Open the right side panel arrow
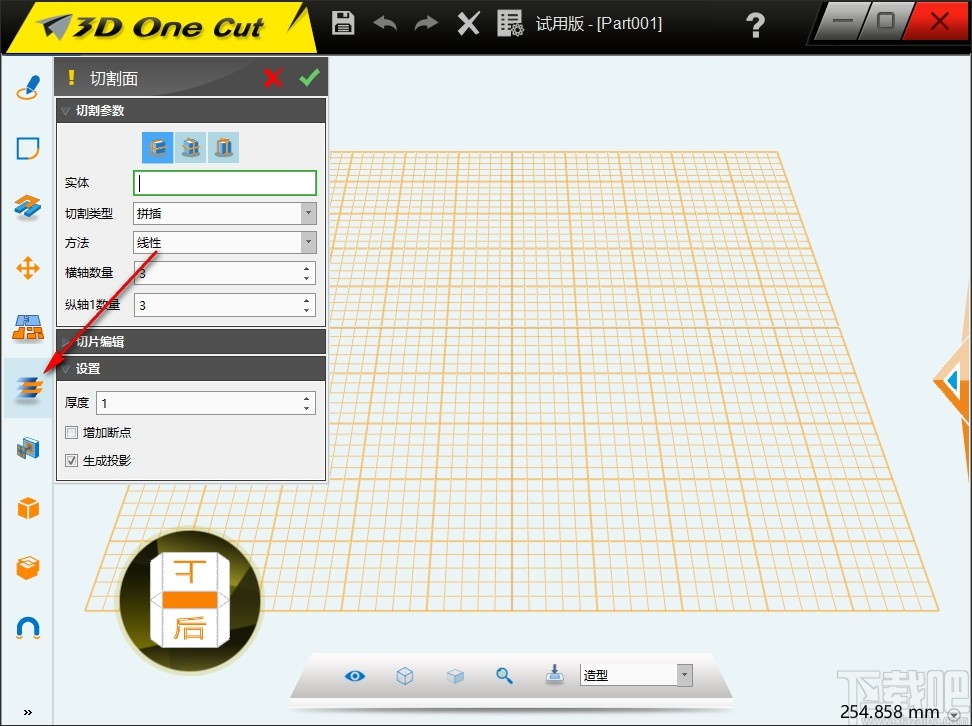This screenshot has width=972, height=726. pyautogui.click(x=952, y=380)
